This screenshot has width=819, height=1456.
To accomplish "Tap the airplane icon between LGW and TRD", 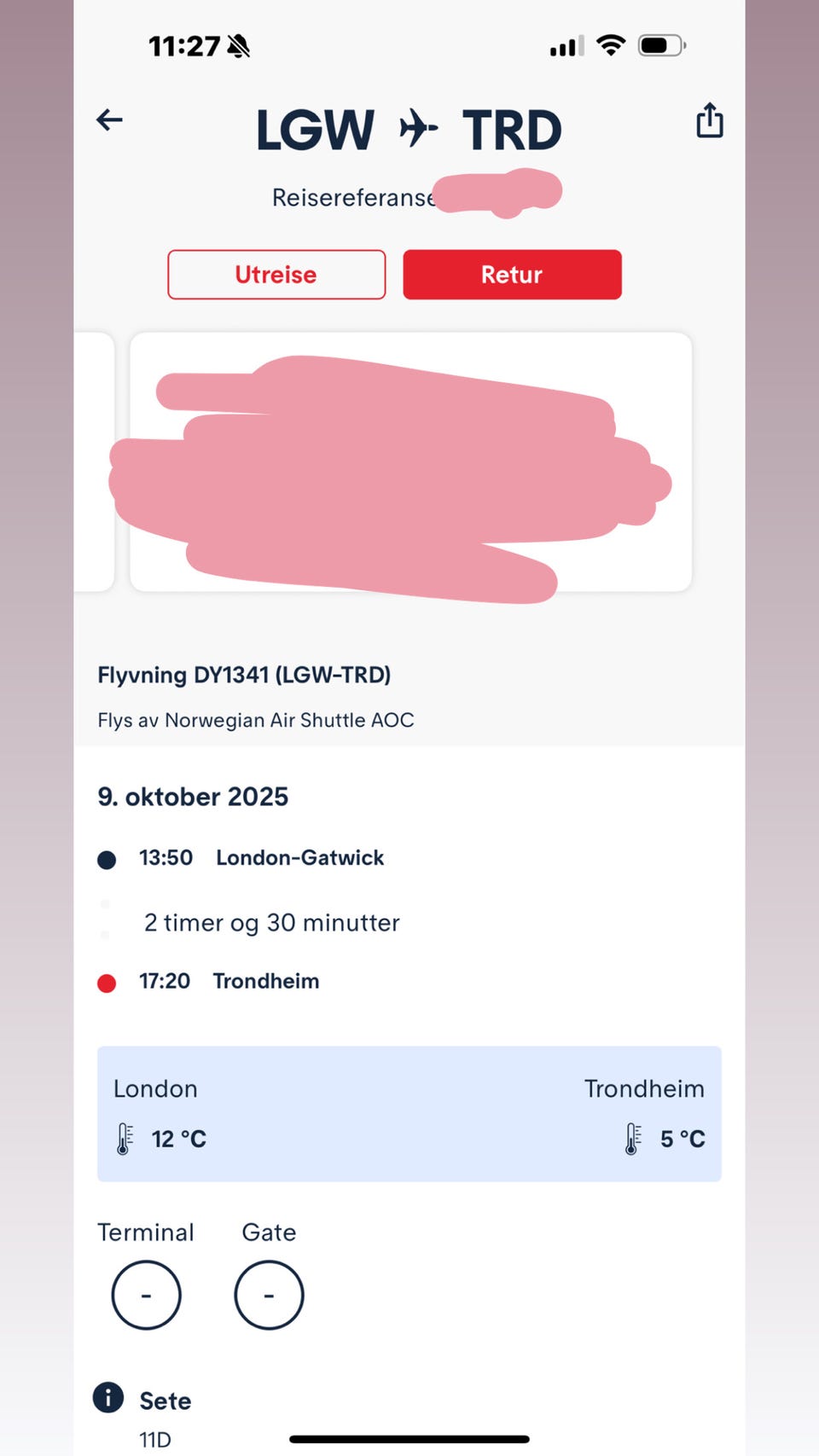I will 418,129.
